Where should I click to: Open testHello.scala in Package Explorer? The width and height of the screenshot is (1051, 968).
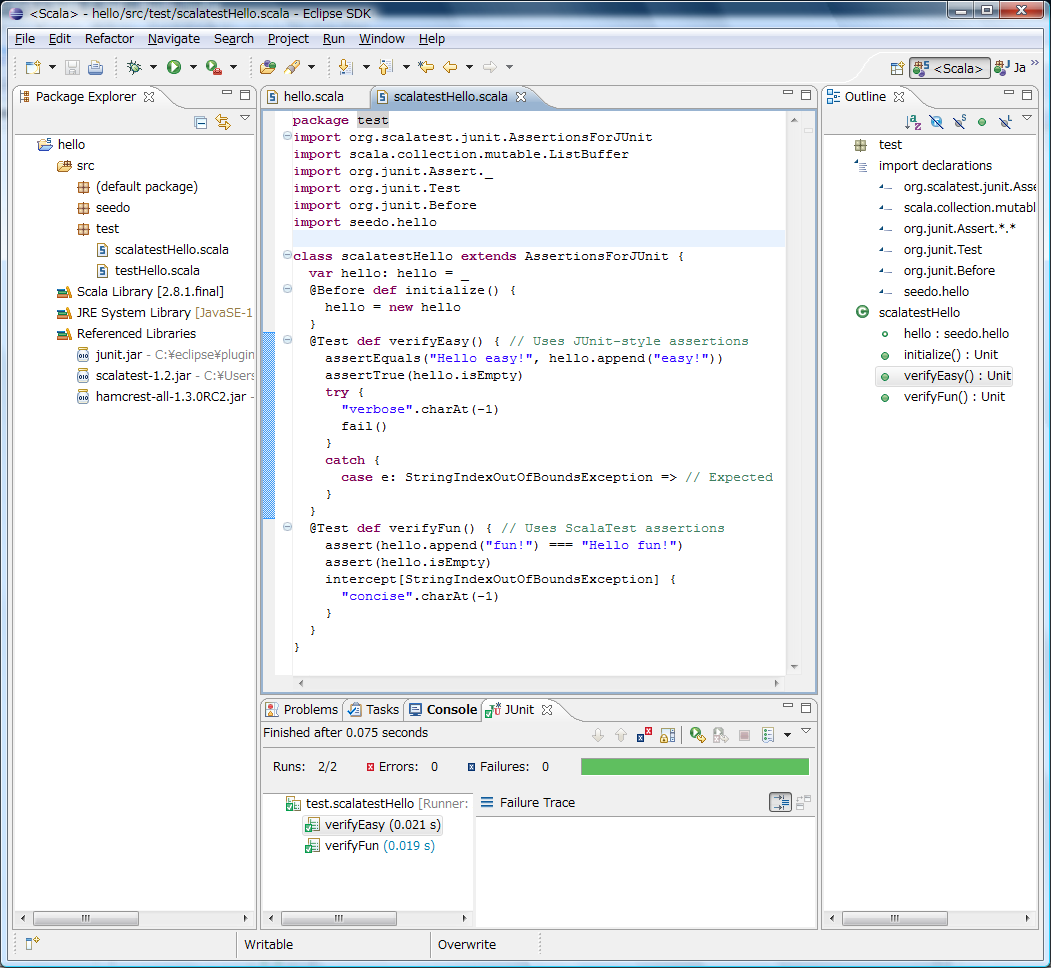point(157,270)
